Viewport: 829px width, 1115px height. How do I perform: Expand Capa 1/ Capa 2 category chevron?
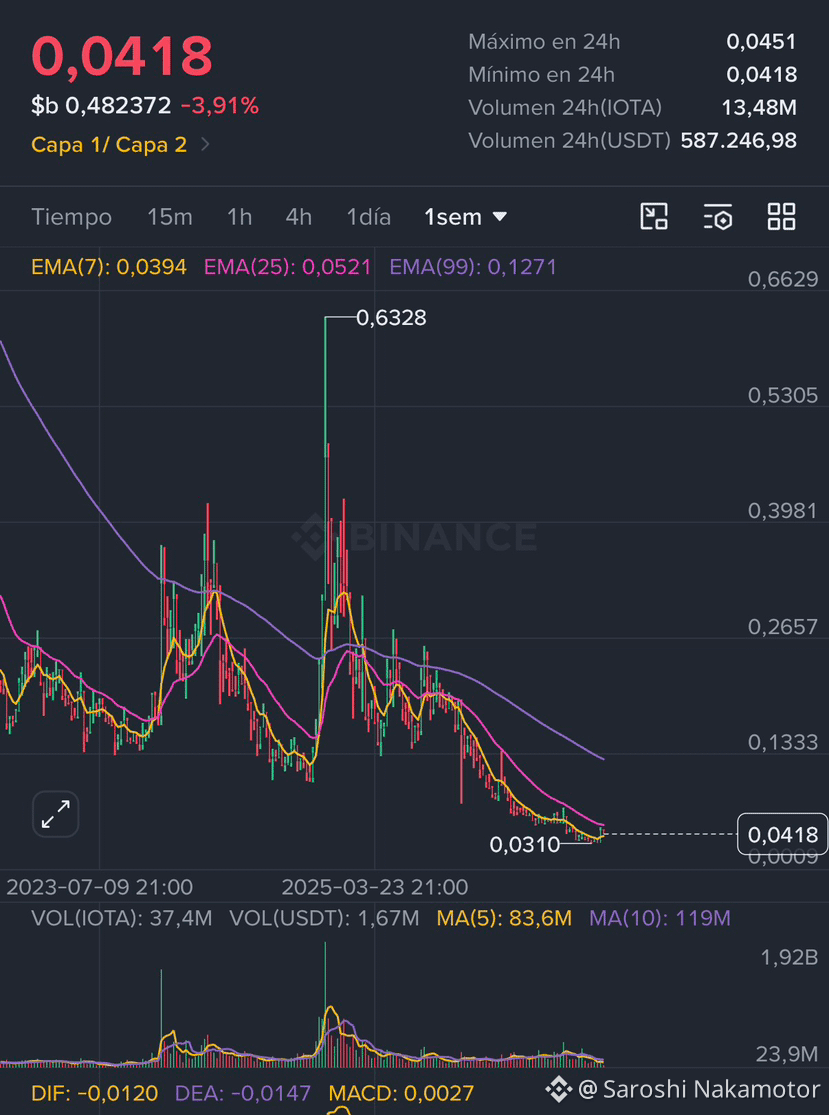205,145
